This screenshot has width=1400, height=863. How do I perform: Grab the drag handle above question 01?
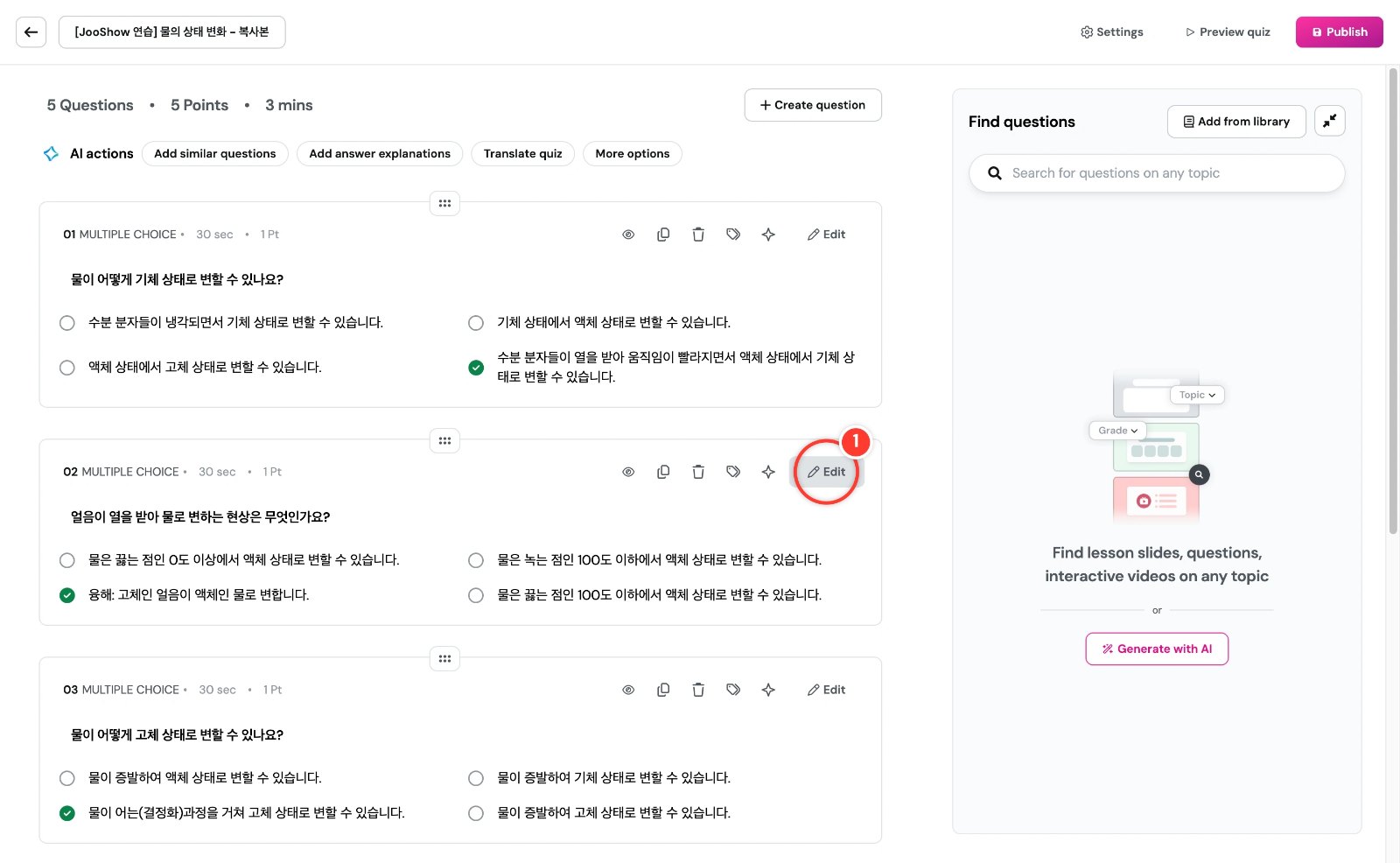click(x=444, y=203)
